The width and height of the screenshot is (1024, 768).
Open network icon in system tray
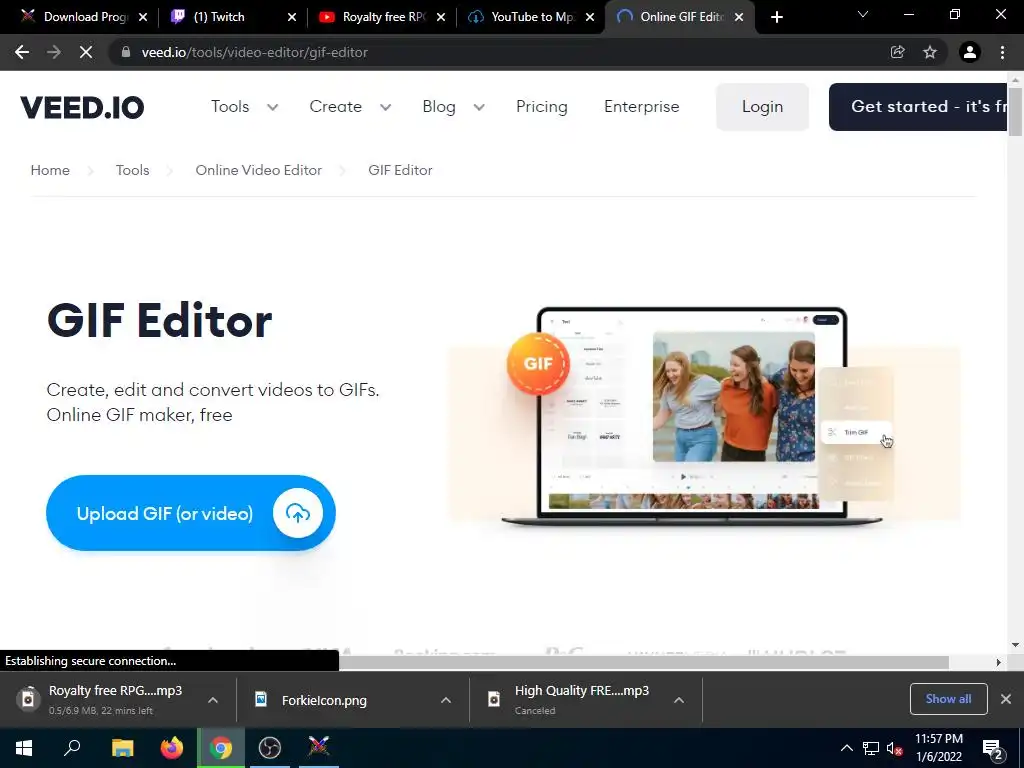click(871, 748)
